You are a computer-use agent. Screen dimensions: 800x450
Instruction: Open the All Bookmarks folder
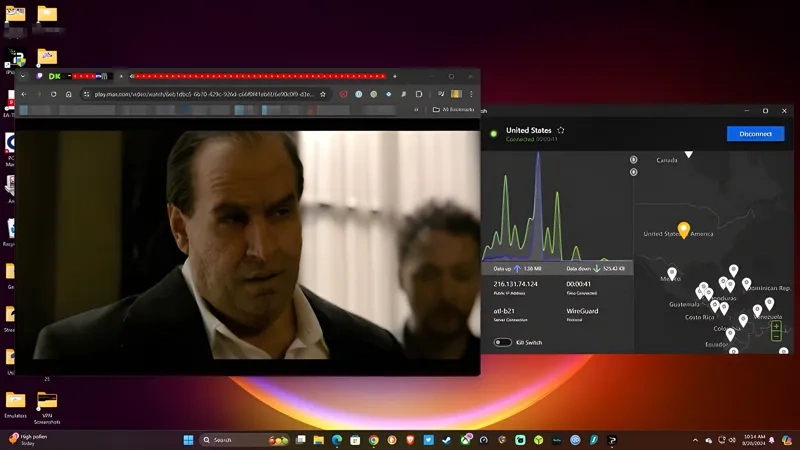click(453, 110)
